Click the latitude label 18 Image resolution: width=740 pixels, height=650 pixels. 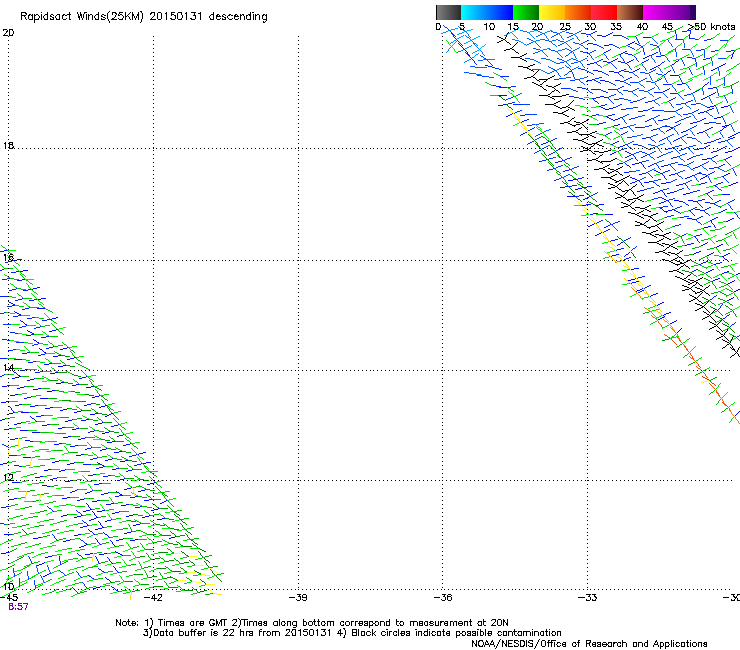point(8,145)
